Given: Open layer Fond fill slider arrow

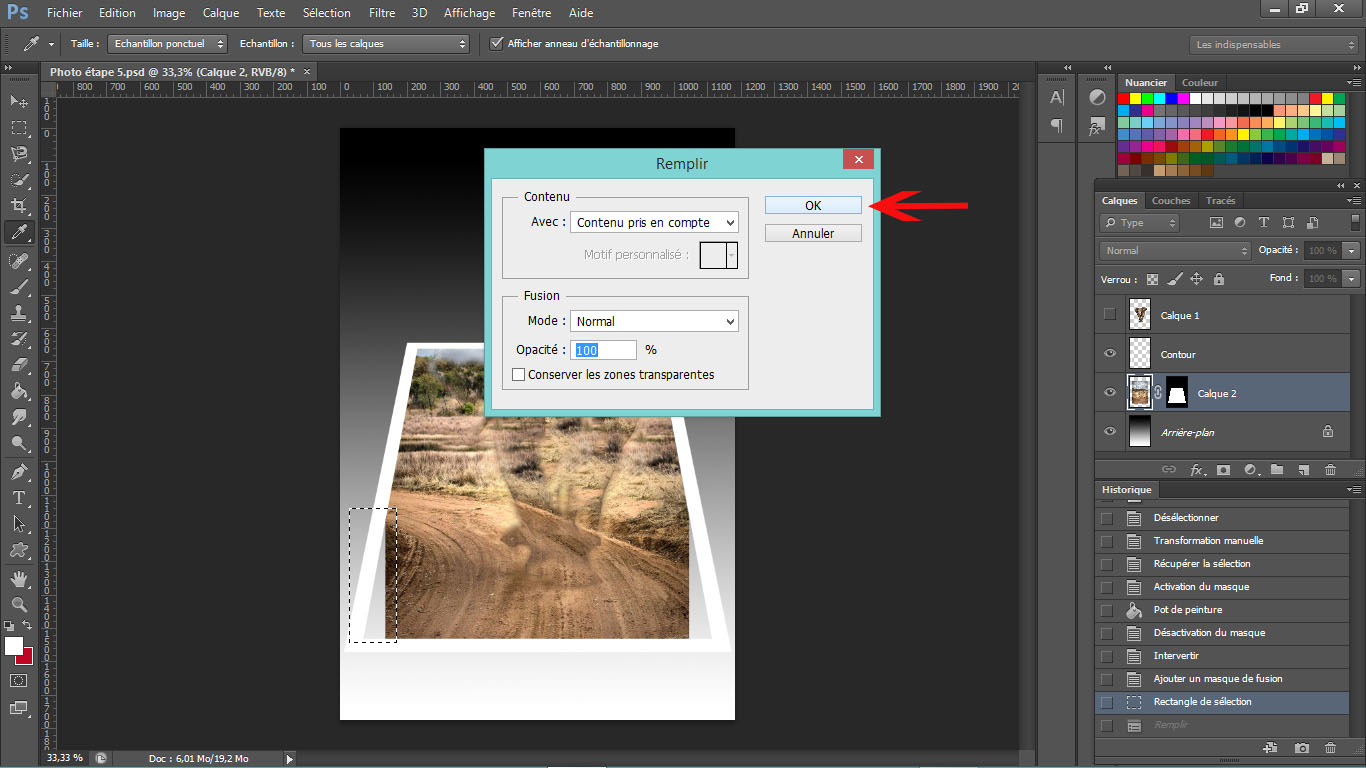Looking at the screenshot, I should [1352, 279].
